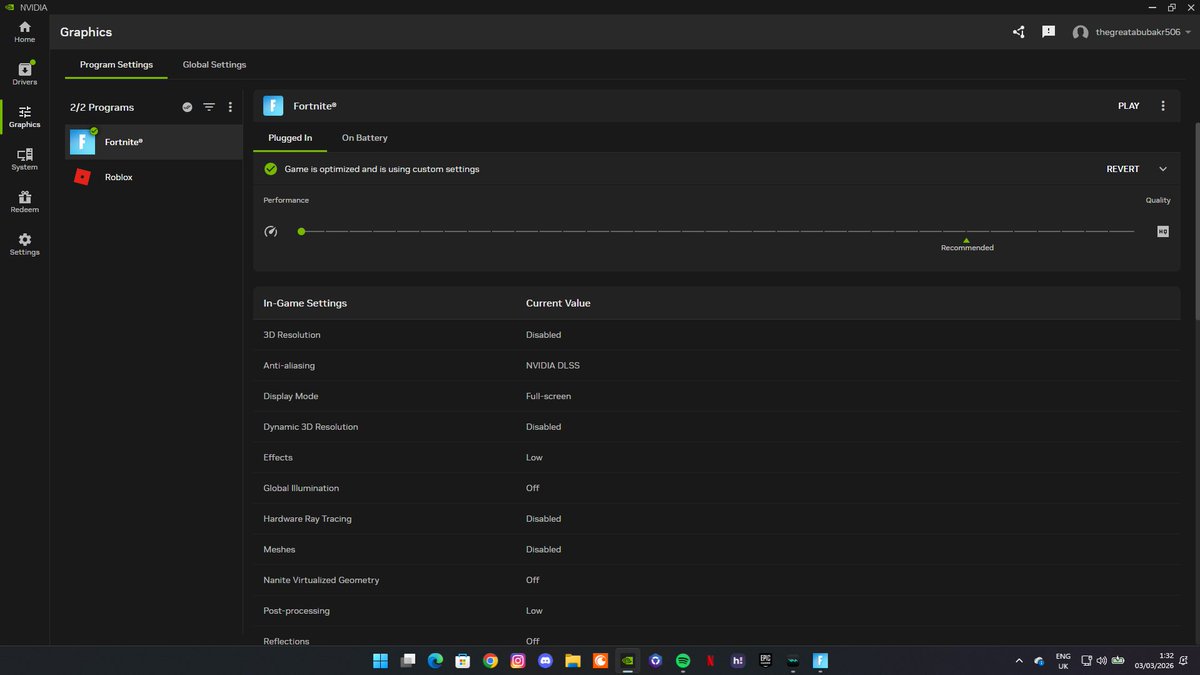Open the thegreatabubakr506 account dropdown
Screen dimensions: 1200x675
point(1130,32)
